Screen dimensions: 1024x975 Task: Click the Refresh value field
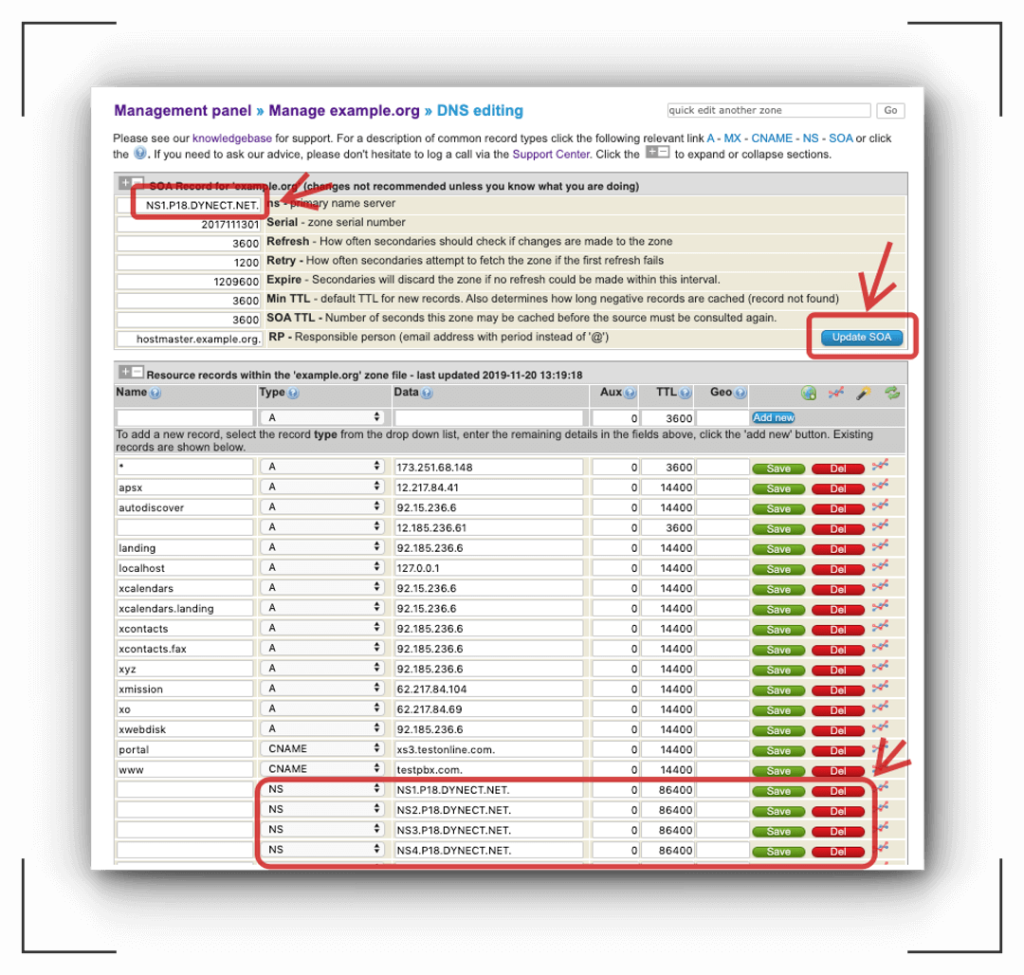click(x=189, y=243)
